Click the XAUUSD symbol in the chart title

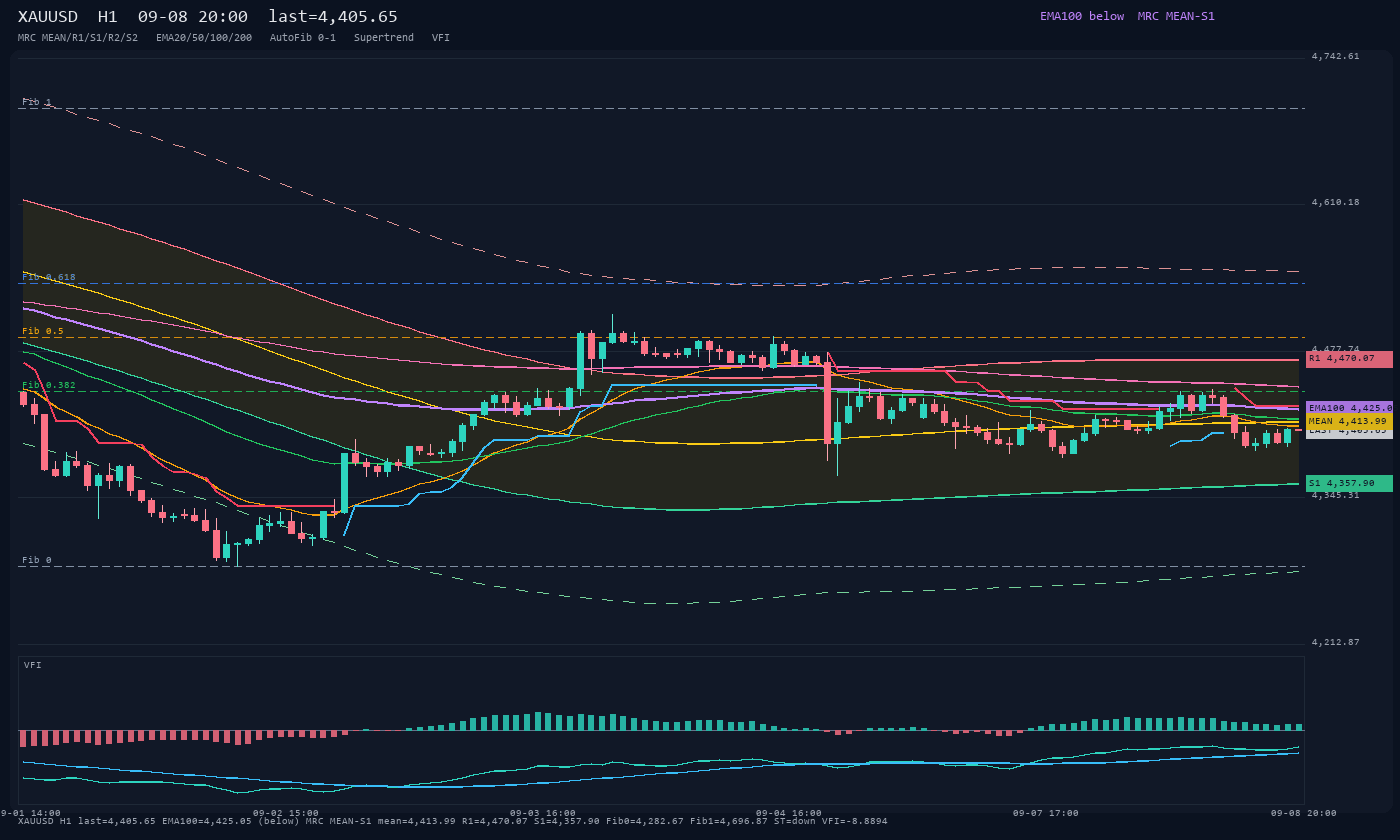pos(50,16)
